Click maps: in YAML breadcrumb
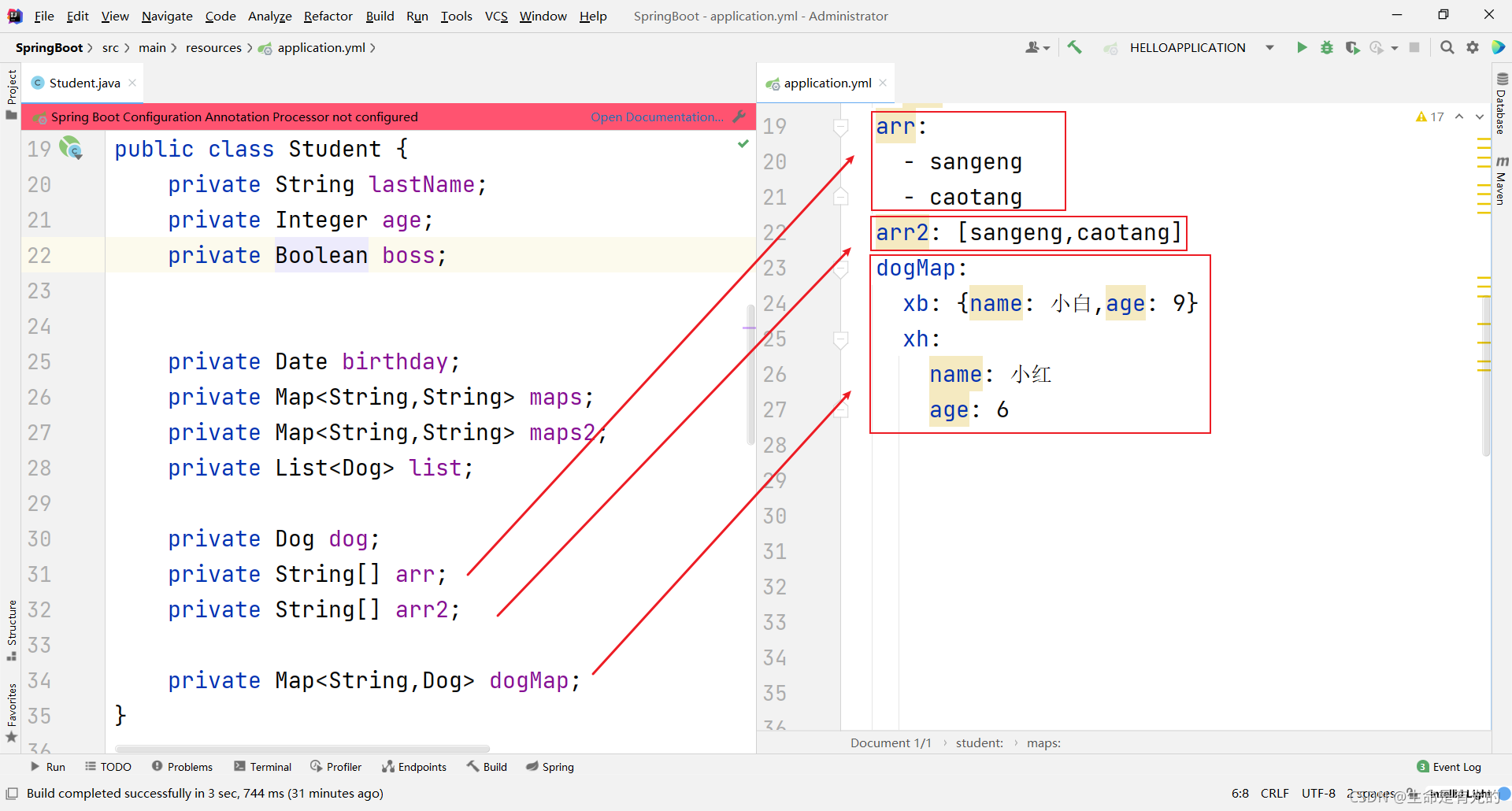1512x811 pixels. [x=1043, y=742]
